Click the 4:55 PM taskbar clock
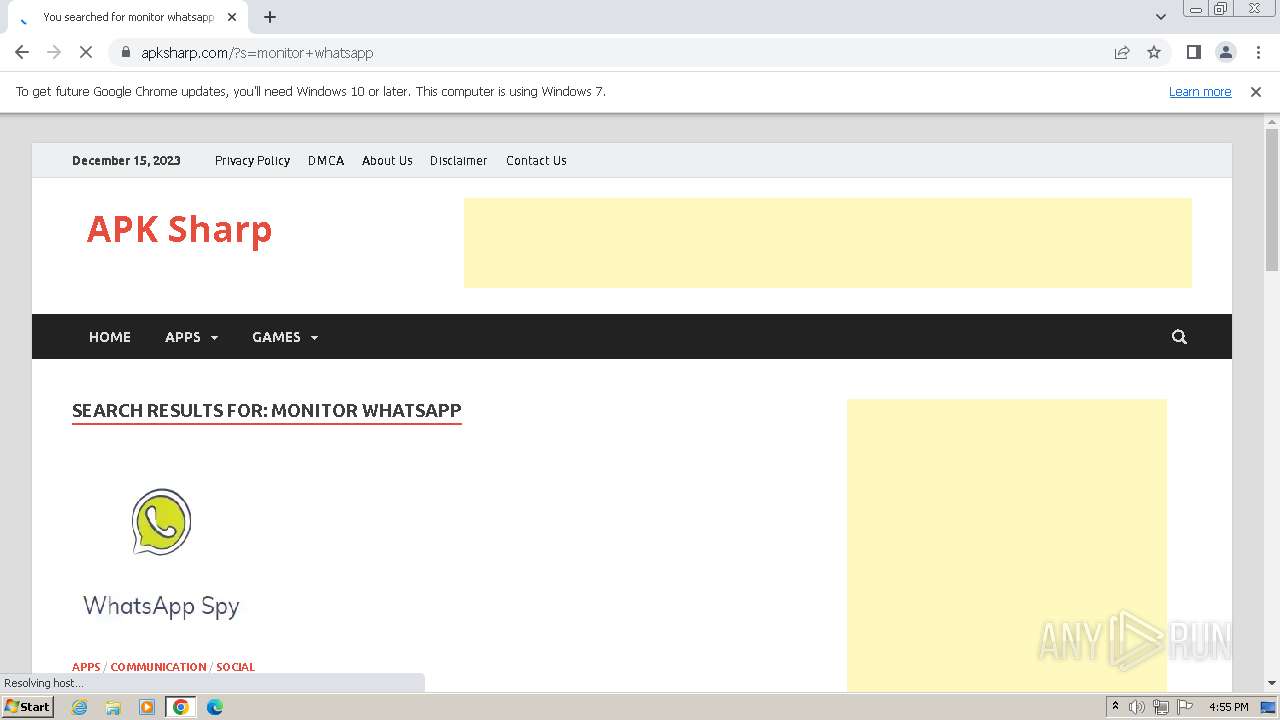This screenshot has width=1280, height=720. click(x=1228, y=707)
